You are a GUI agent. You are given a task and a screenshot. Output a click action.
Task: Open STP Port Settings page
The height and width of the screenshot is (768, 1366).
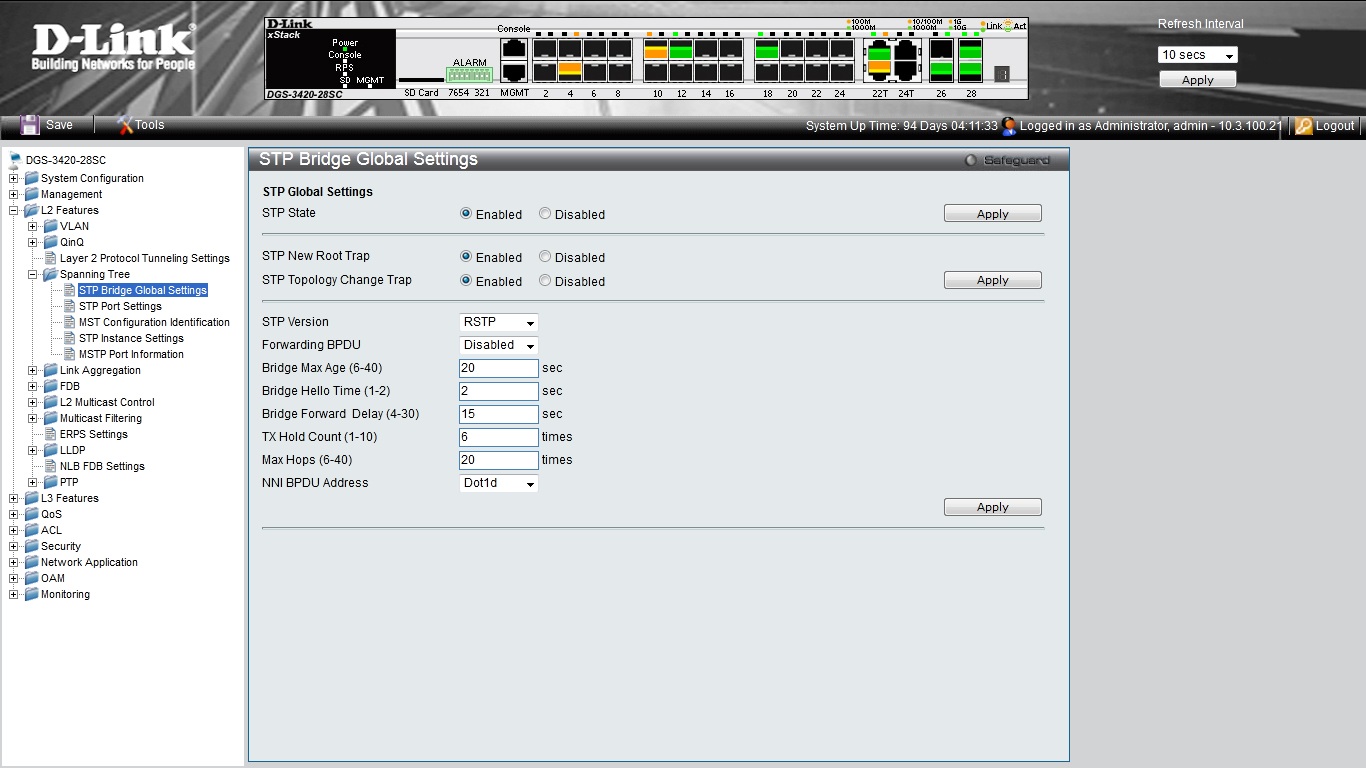(x=120, y=306)
